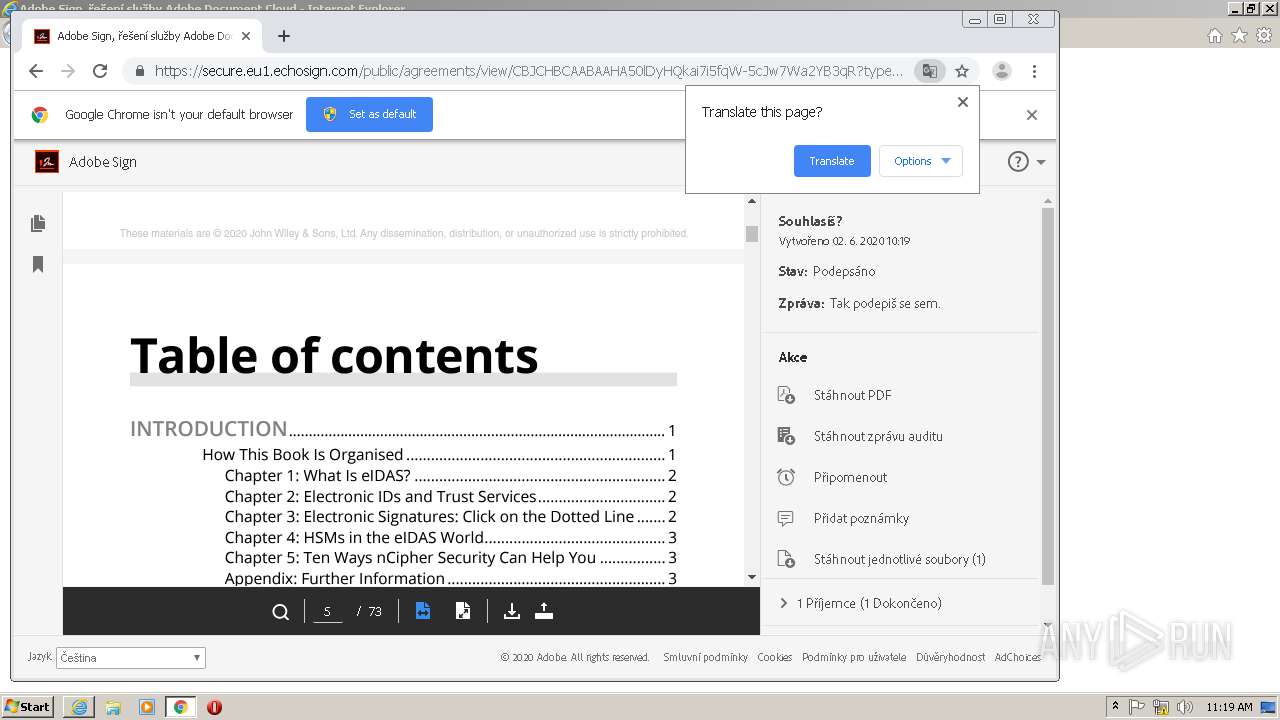Screen dimensions: 1280x720
Task: Close the Adobe Sign browser tab
Action: coord(246,36)
